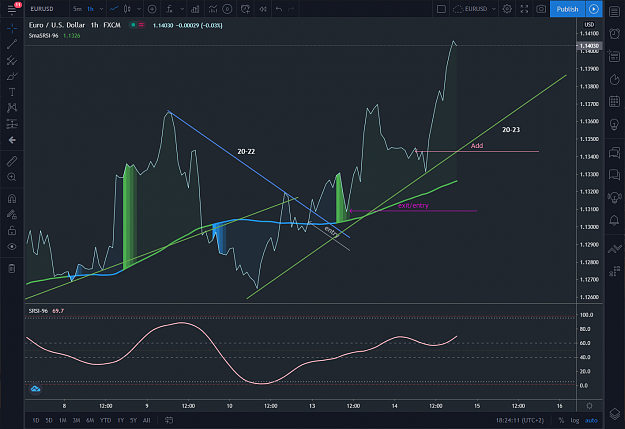Viewport: 625px width, 429px height.
Task: Select the crosshair cursor tool
Action: click(12, 28)
